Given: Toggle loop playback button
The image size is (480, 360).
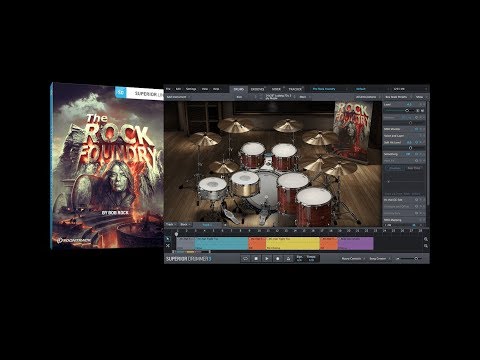Looking at the screenshot, I should (246, 258).
